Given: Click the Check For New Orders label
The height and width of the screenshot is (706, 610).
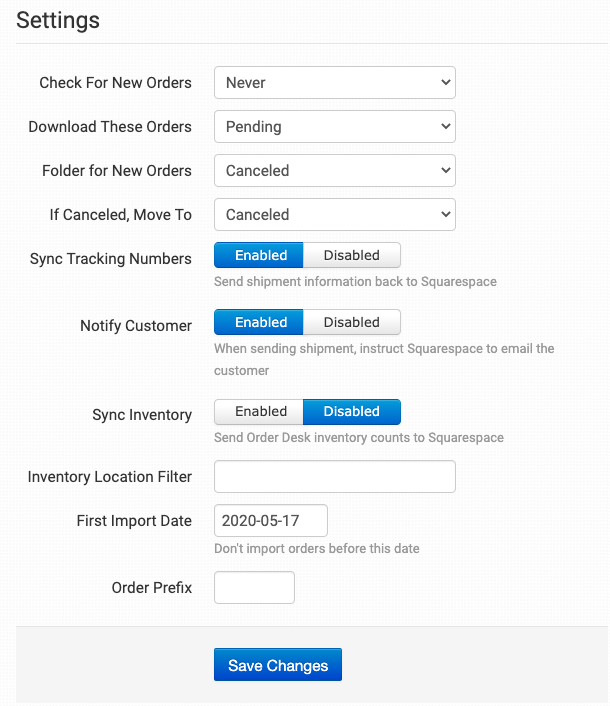Looking at the screenshot, I should point(115,83).
